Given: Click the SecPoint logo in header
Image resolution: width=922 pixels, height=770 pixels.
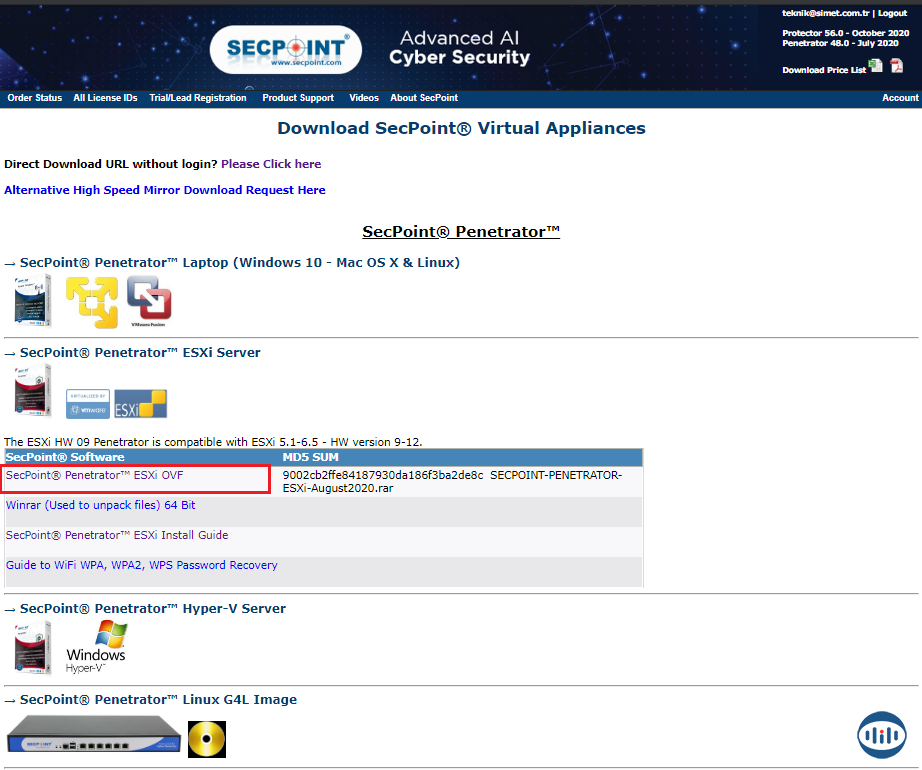Looking at the screenshot, I should 286,49.
